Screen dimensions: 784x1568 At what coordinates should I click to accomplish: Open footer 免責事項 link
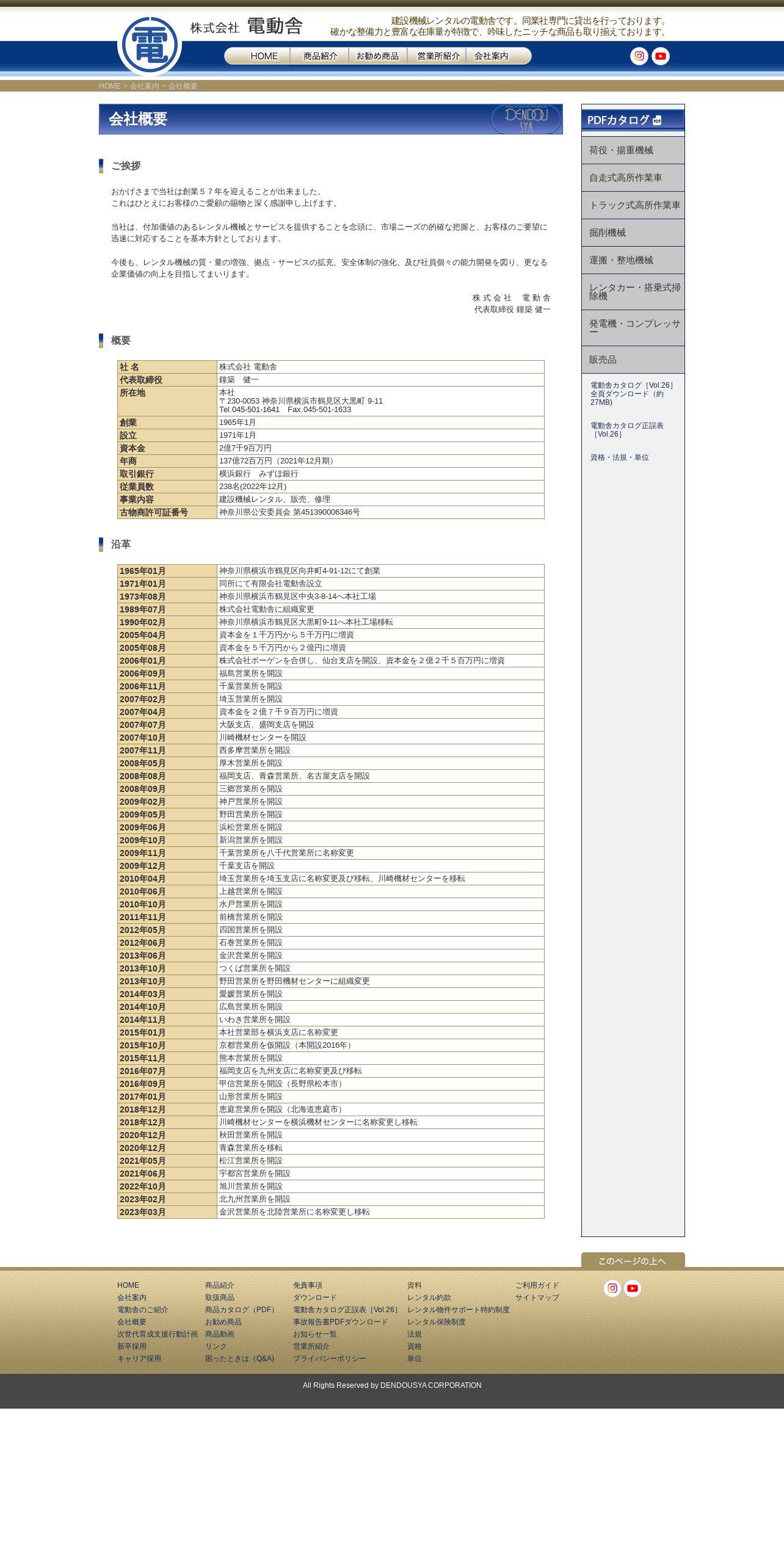(x=308, y=1285)
